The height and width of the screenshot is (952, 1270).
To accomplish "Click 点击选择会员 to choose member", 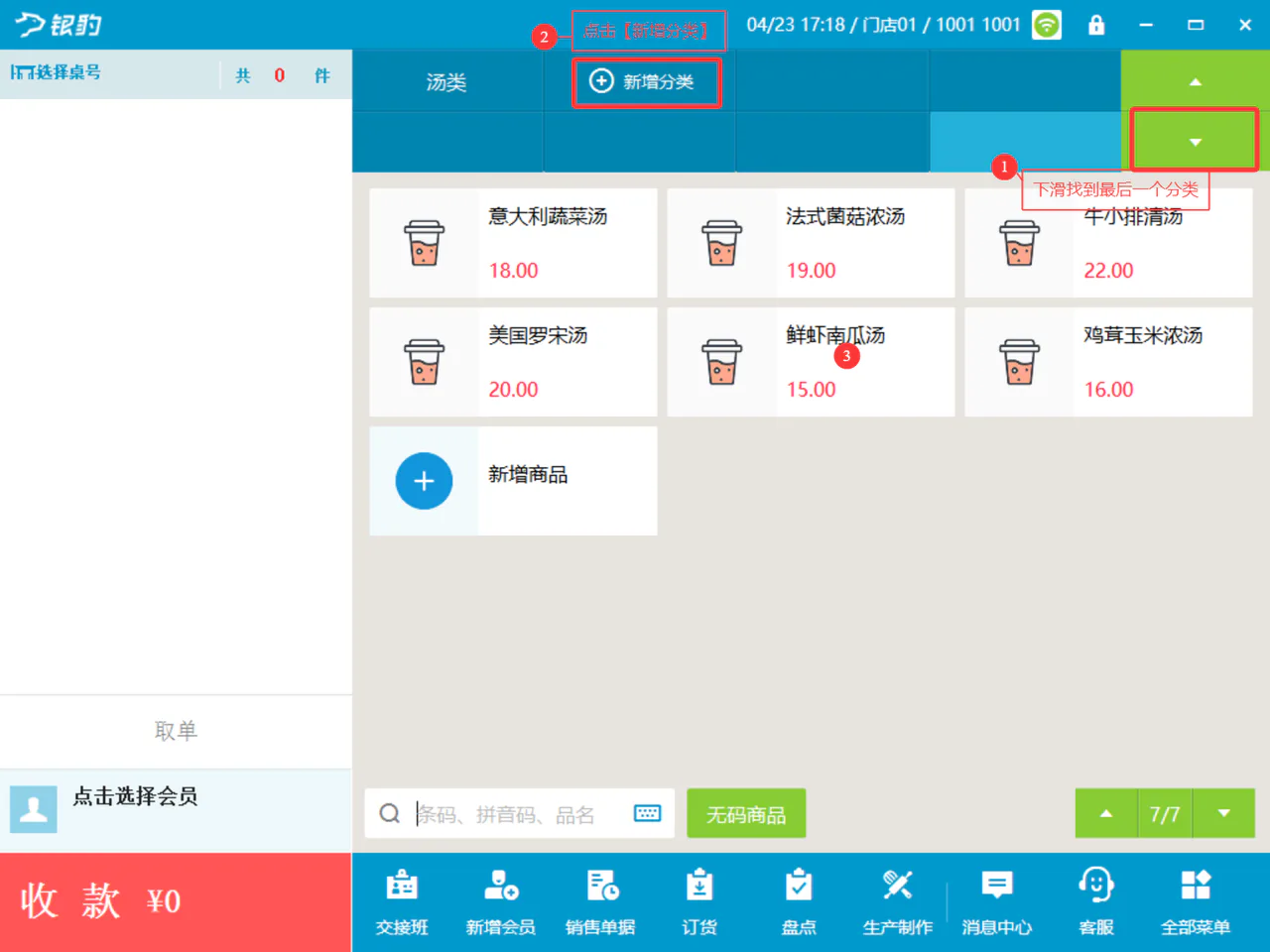I will tap(135, 796).
